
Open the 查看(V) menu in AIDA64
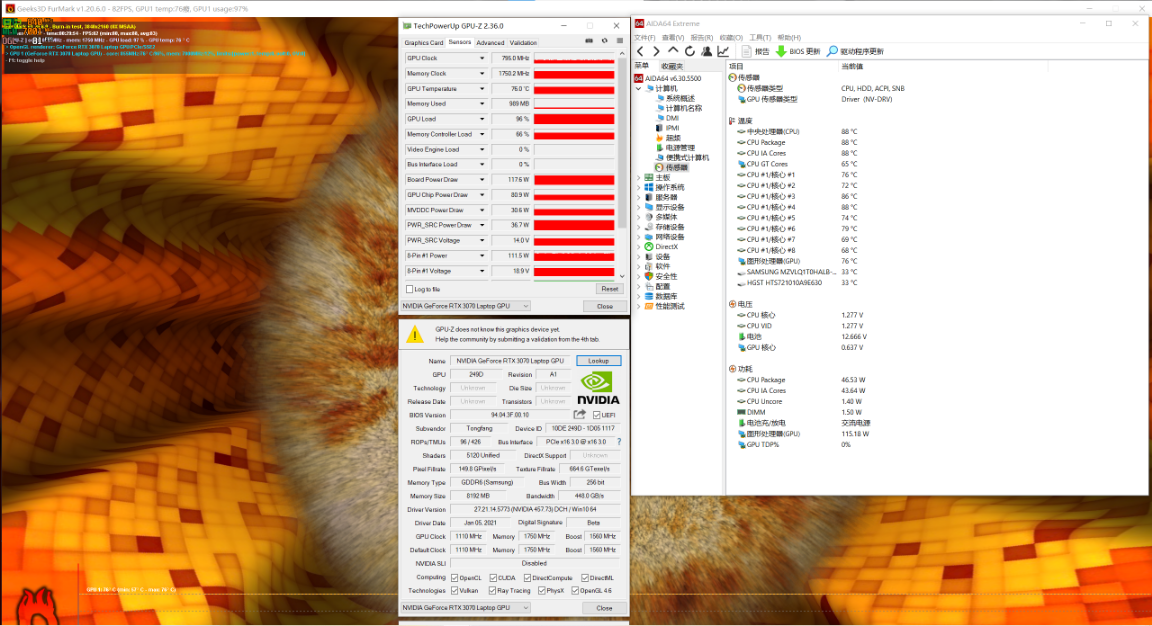pyautogui.click(x=672, y=37)
